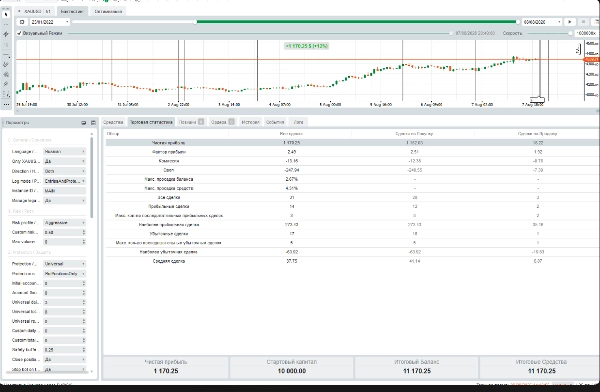Click the Итоговые Средства summary box

(x=541, y=367)
